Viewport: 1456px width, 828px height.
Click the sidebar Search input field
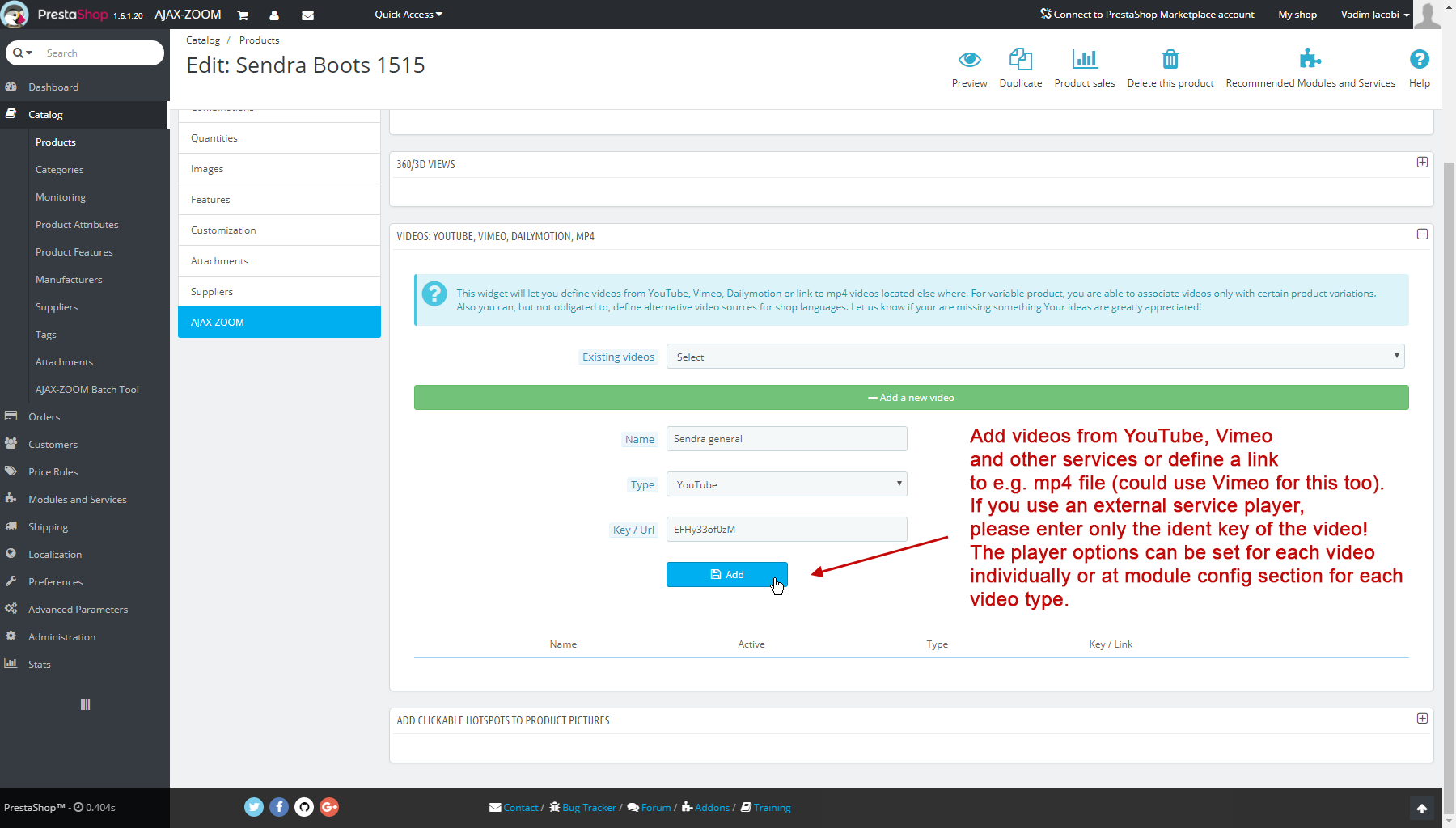pos(101,53)
